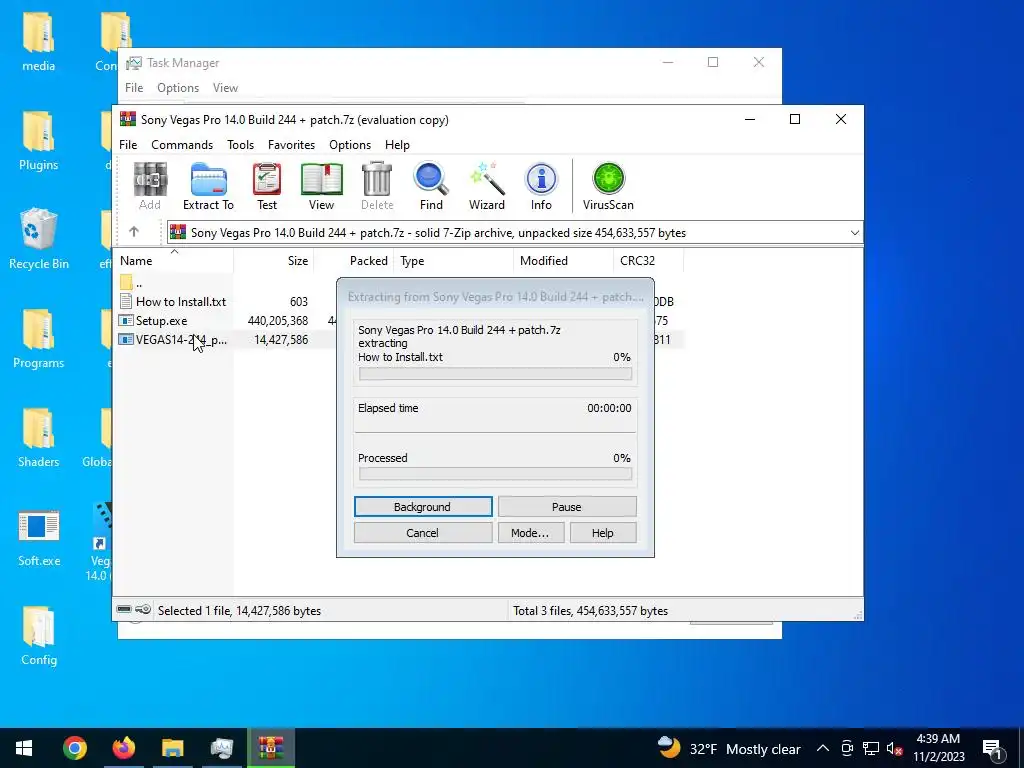This screenshot has width=1024, height=768.
Task: Click the WinRAR taskbar icon
Action: pyautogui.click(x=270, y=748)
